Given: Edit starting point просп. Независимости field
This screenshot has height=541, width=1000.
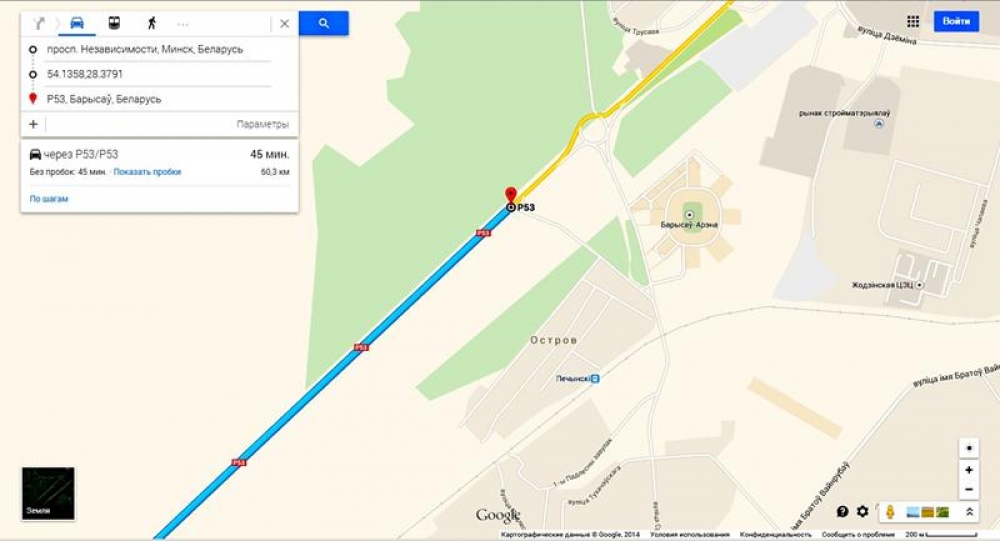Looking at the screenshot, I should coord(158,49).
